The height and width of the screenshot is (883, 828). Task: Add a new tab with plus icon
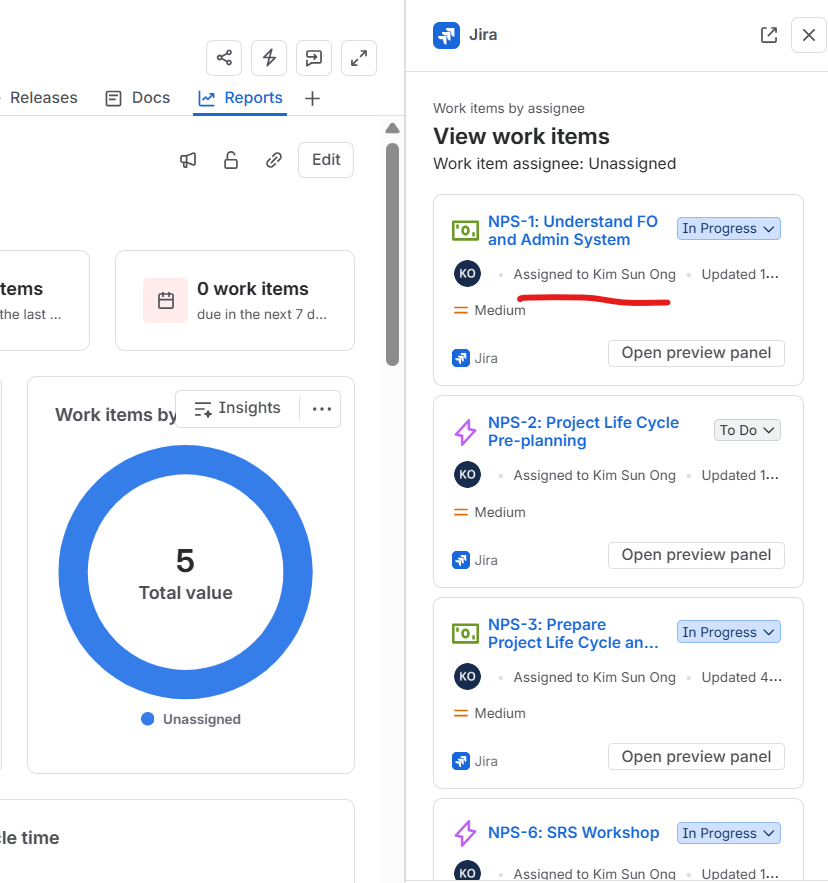(x=312, y=99)
